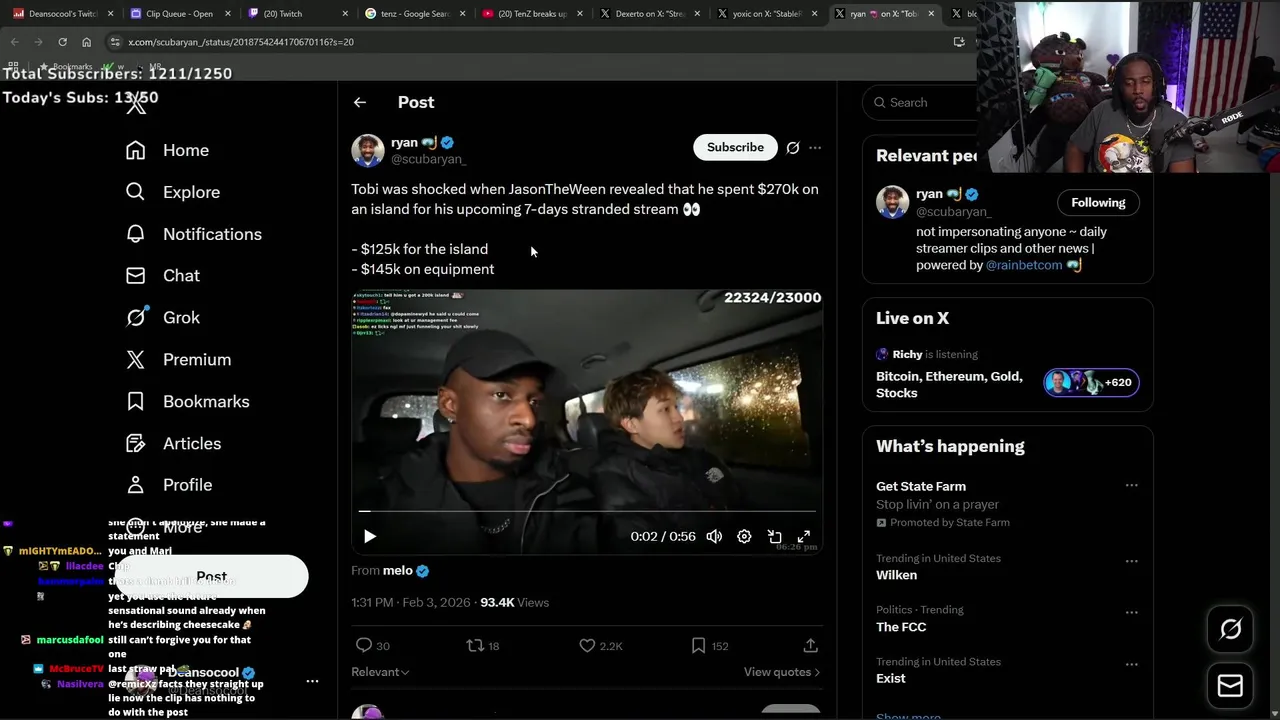Mute the video with the speaker icon

[714, 536]
